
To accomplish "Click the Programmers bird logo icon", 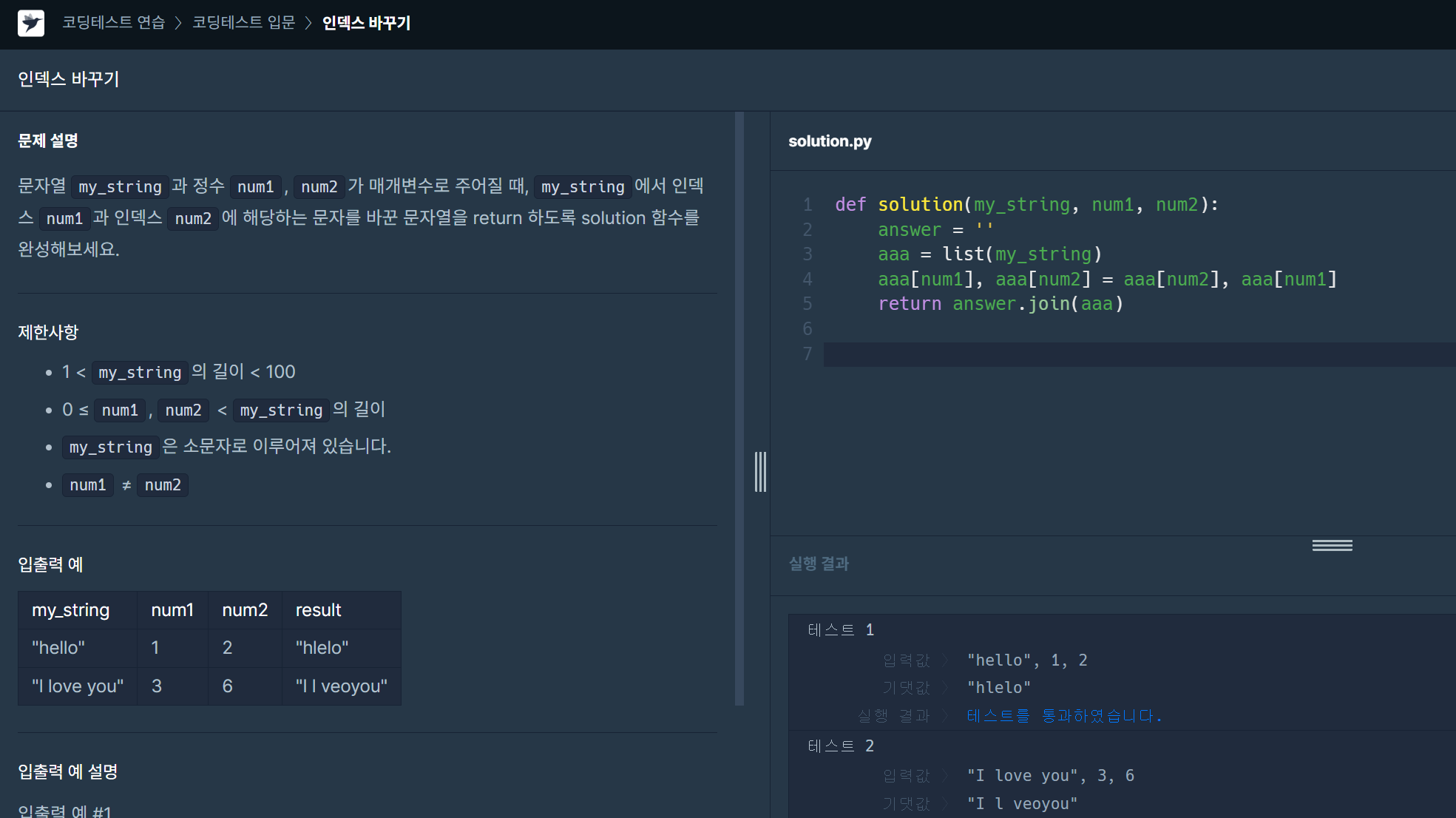I will point(31,23).
